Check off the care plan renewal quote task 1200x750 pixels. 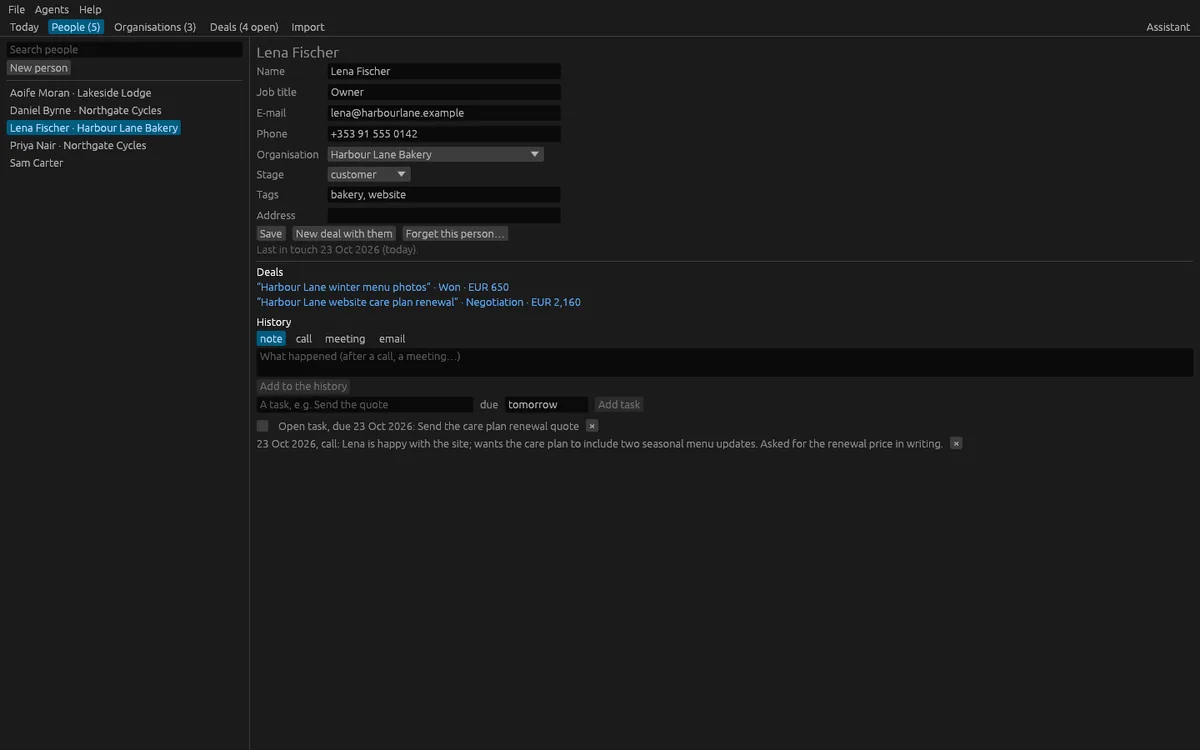tap(263, 426)
